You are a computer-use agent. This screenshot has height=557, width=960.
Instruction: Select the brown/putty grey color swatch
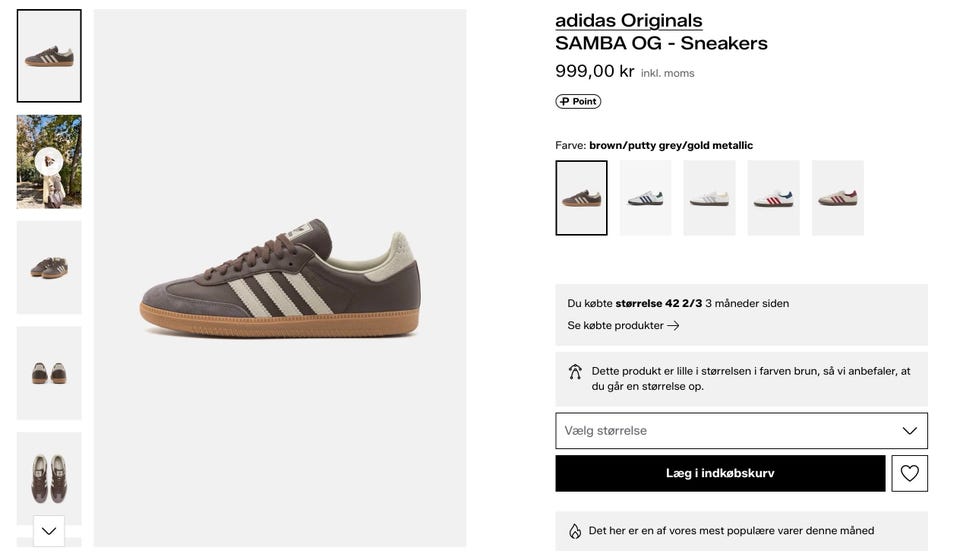(x=581, y=198)
